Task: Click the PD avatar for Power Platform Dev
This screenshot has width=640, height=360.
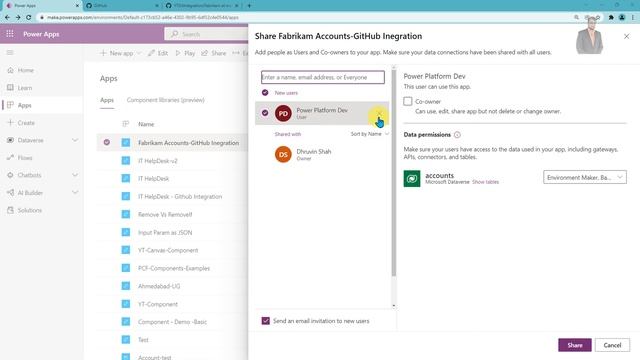Action: (x=283, y=113)
